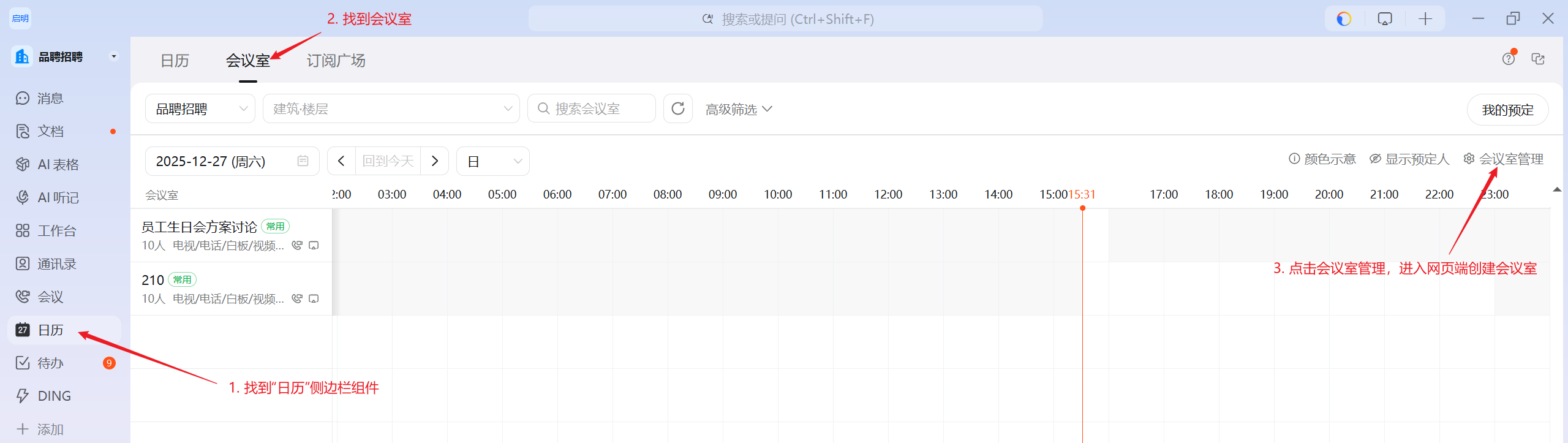Open the 建筑·楼层 dropdown
Viewport: 1568px width, 443px height.
click(x=391, y=109)
